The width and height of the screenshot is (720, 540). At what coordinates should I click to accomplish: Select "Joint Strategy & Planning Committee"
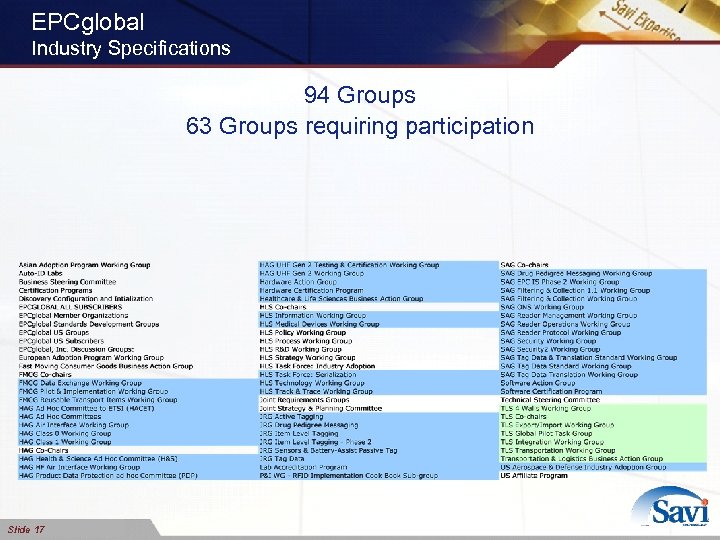[x=321, y=408]
